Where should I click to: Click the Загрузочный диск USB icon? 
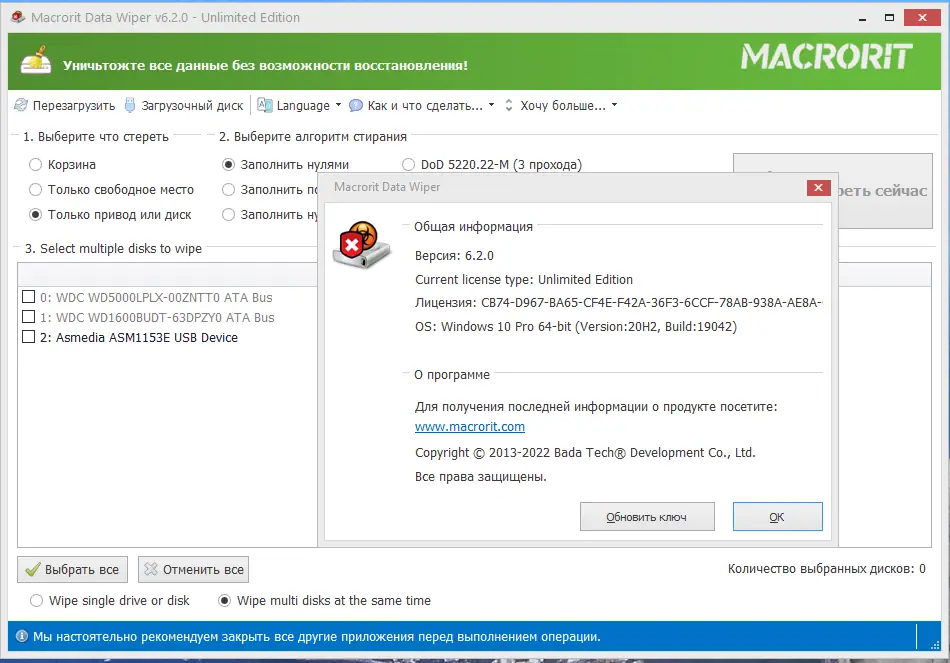pos(130,105)
